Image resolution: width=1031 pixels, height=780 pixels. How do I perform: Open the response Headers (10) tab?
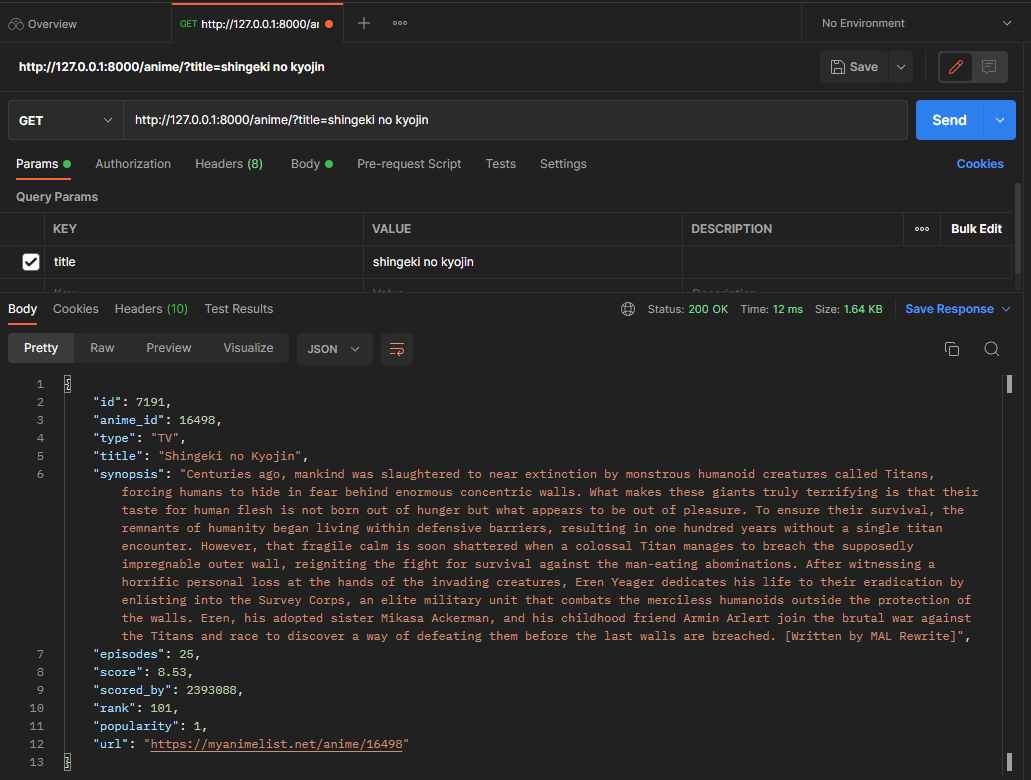(x=151, y=309)
